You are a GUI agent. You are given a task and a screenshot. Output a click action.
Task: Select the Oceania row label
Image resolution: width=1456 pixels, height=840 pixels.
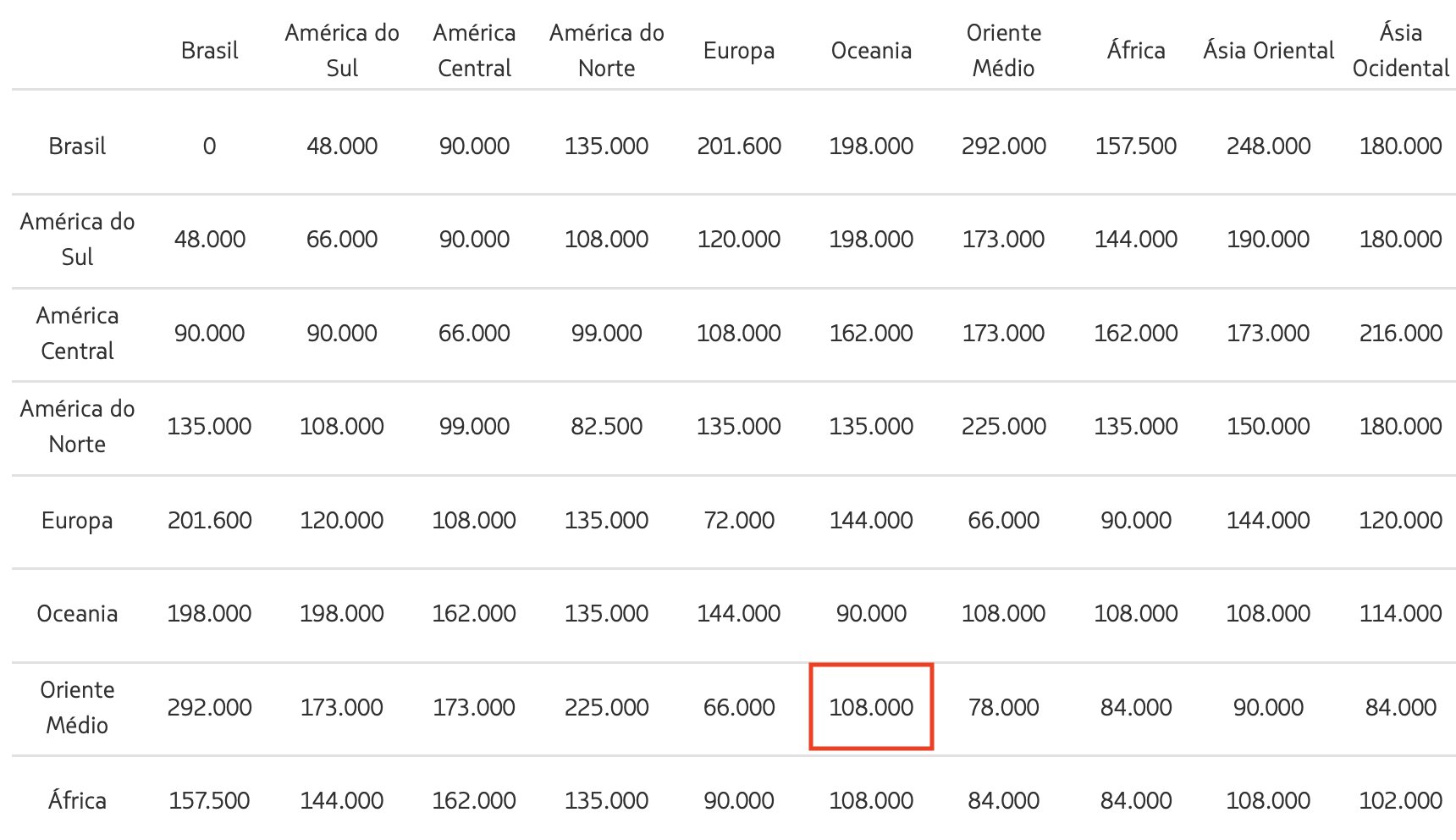(77, 614)
